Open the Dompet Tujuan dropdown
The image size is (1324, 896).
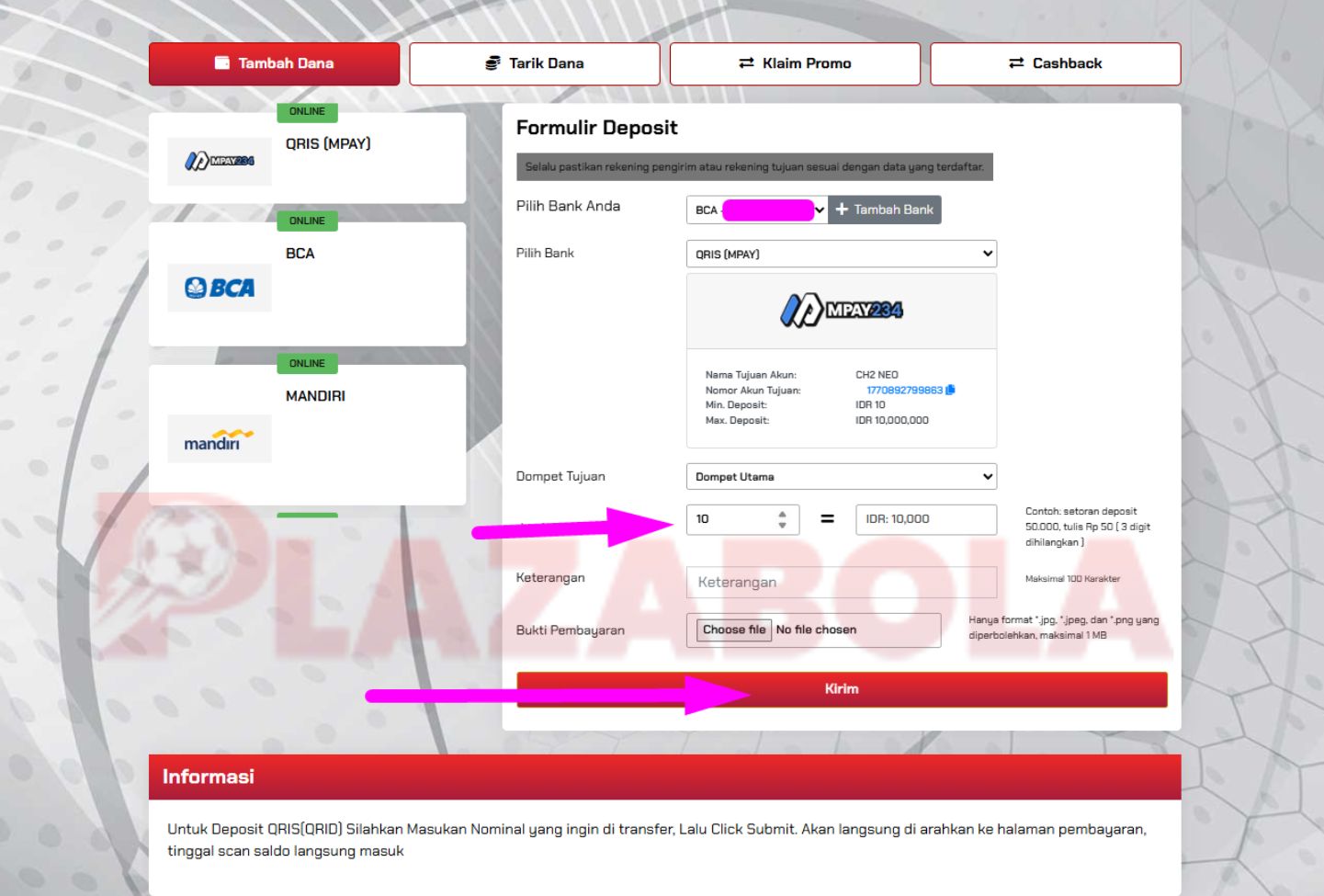click(842, 476)
